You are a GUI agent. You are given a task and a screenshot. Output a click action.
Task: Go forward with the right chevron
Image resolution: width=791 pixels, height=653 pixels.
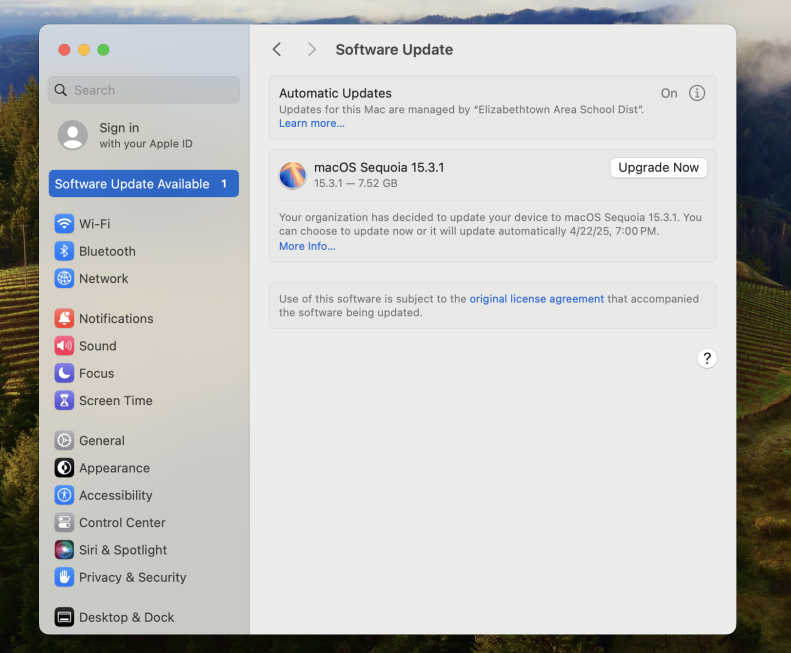click(x=312, y=49)
